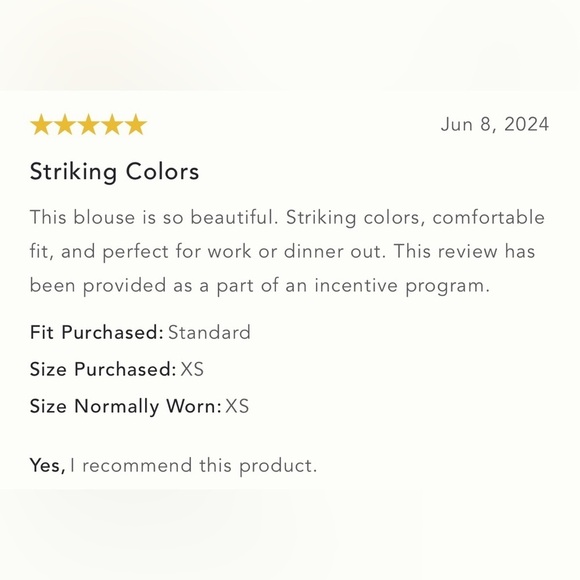Viewport: 580px width, 580px height.
Task: Click the fifth gold rating star
Action: coord(136,125)
